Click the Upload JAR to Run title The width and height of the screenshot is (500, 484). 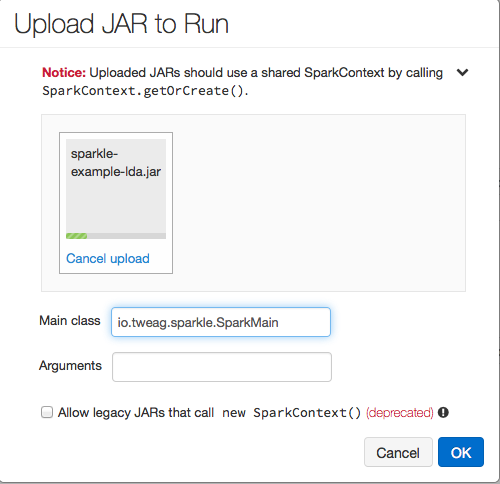(121, 24)
